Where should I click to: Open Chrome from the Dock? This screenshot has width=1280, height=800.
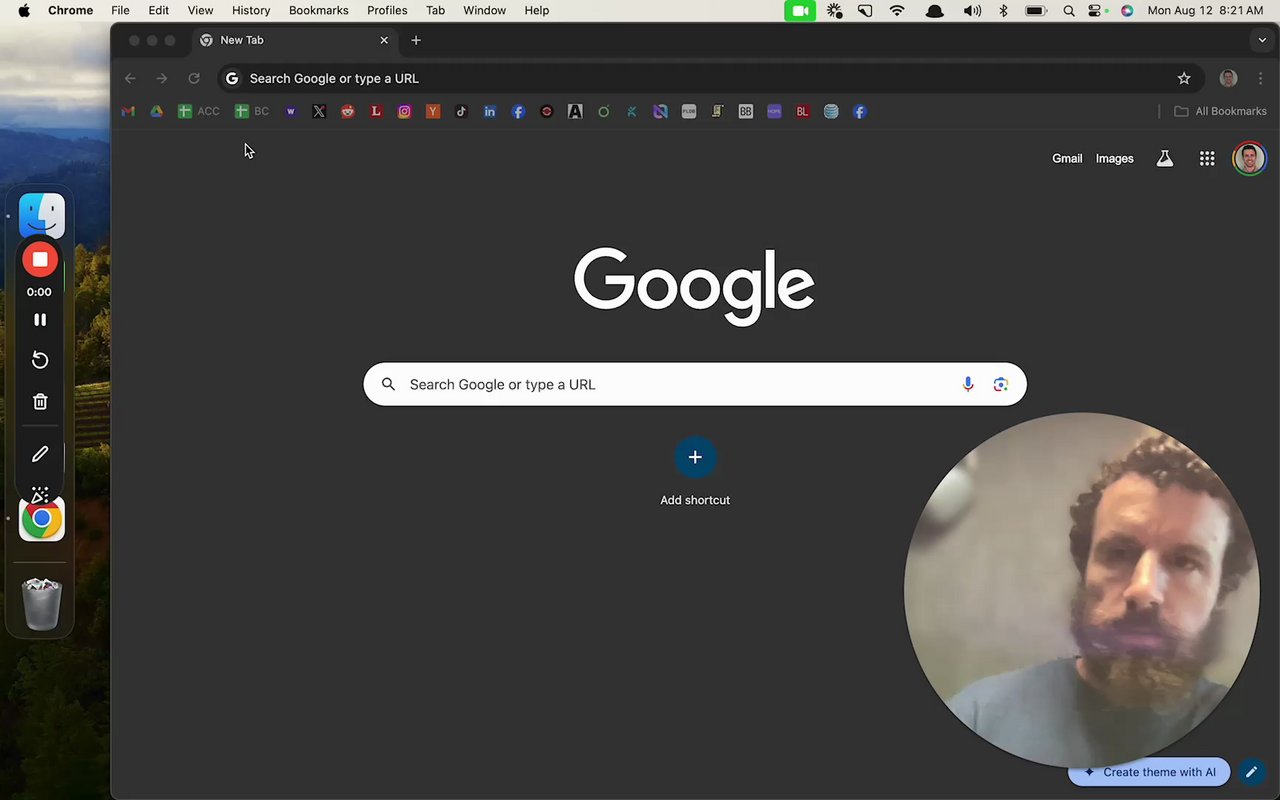[42, 519]
